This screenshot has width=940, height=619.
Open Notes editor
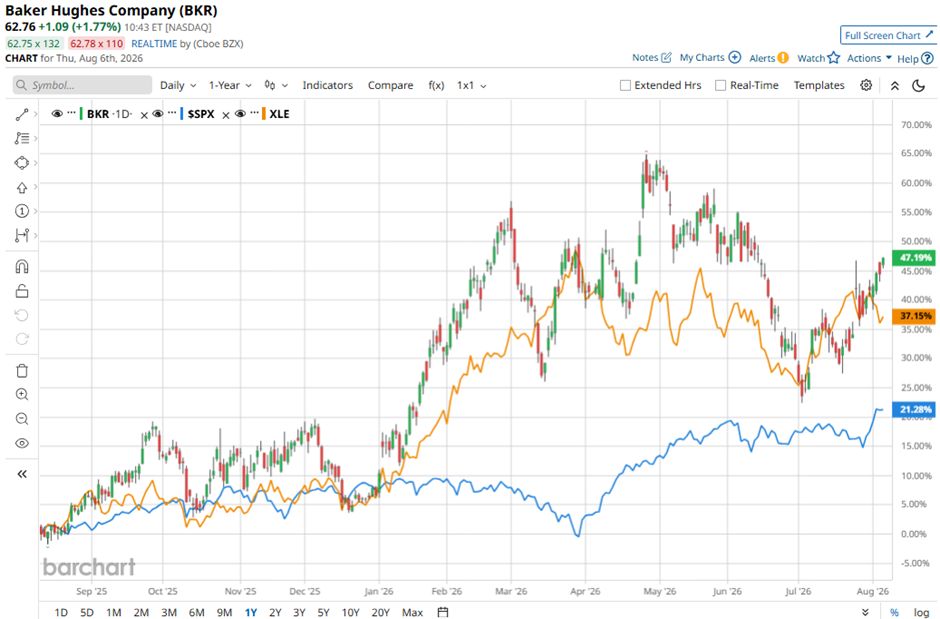(x=652, y=58)
